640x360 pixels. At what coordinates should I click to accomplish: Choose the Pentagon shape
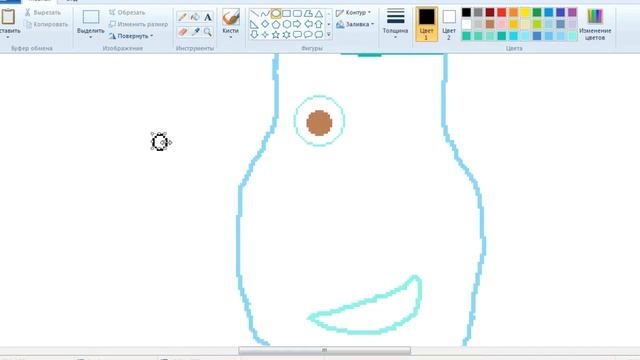(276, 24)
